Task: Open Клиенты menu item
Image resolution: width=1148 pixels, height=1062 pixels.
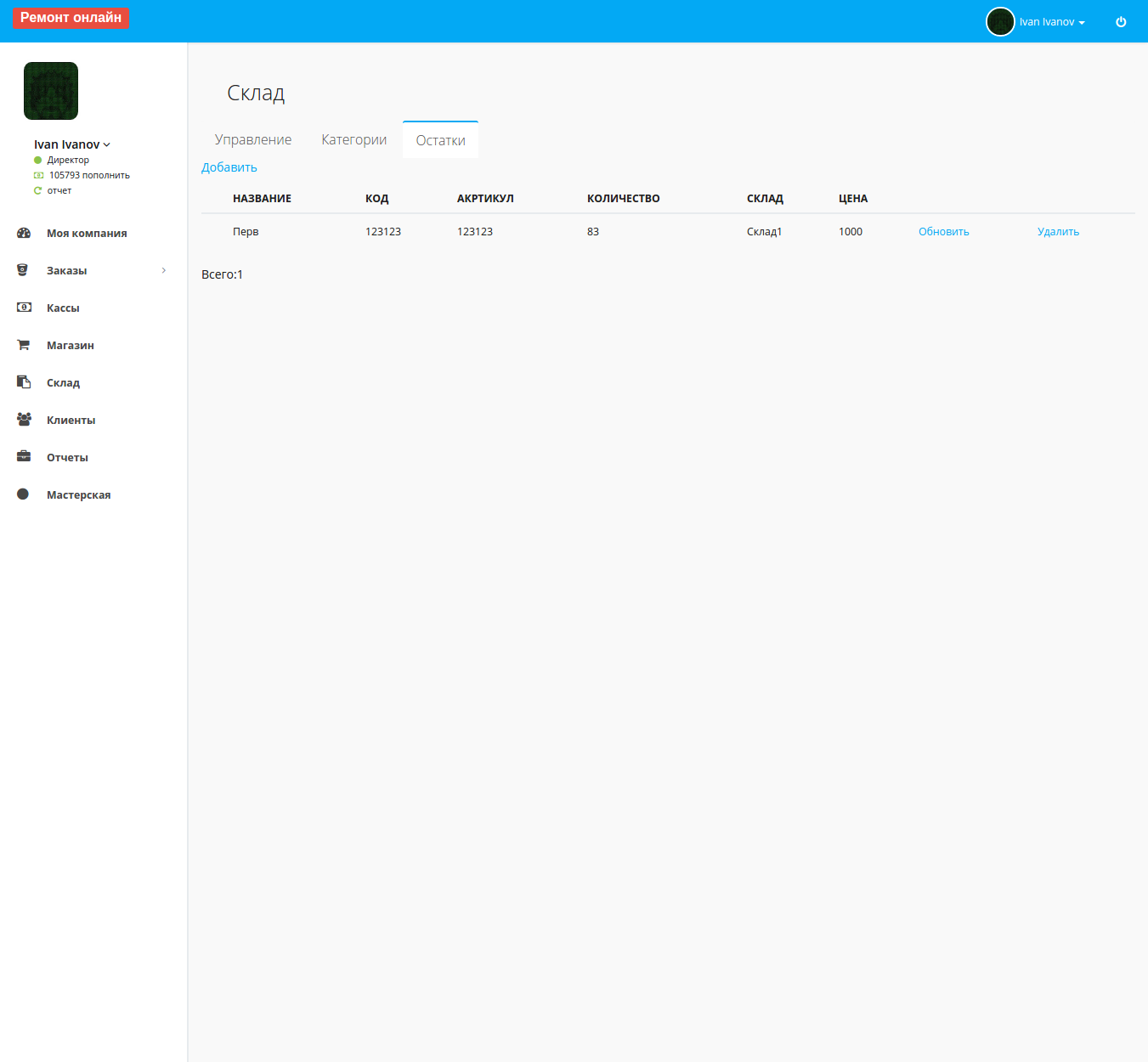Action: click(x=71, y=421)
